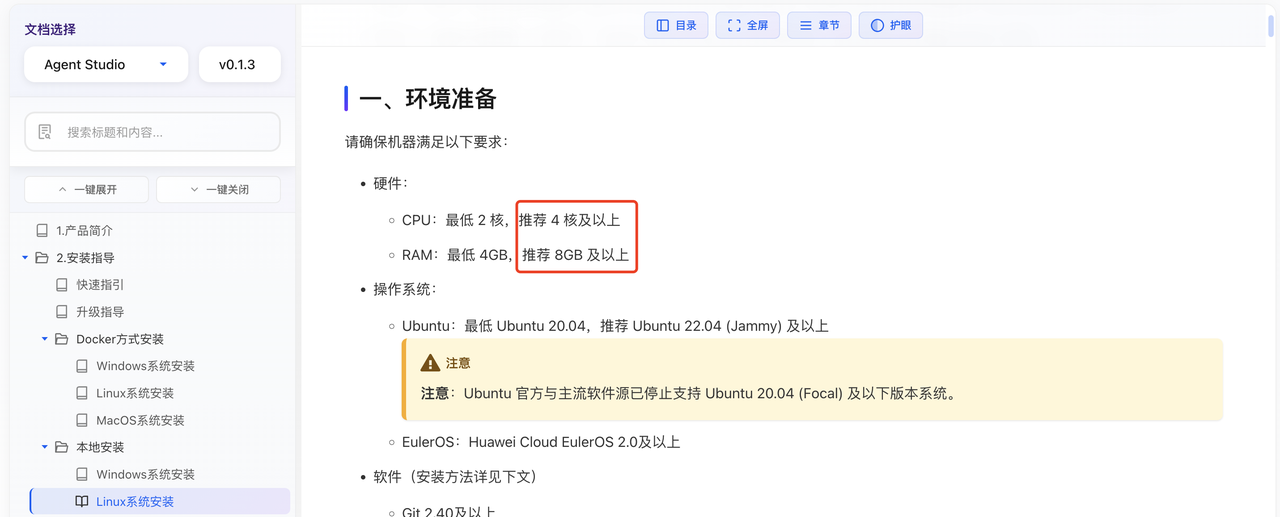This screenshot has width=1280, height=517.
Task: Click the 操作系统 bullet
Action: click(405, 289)
